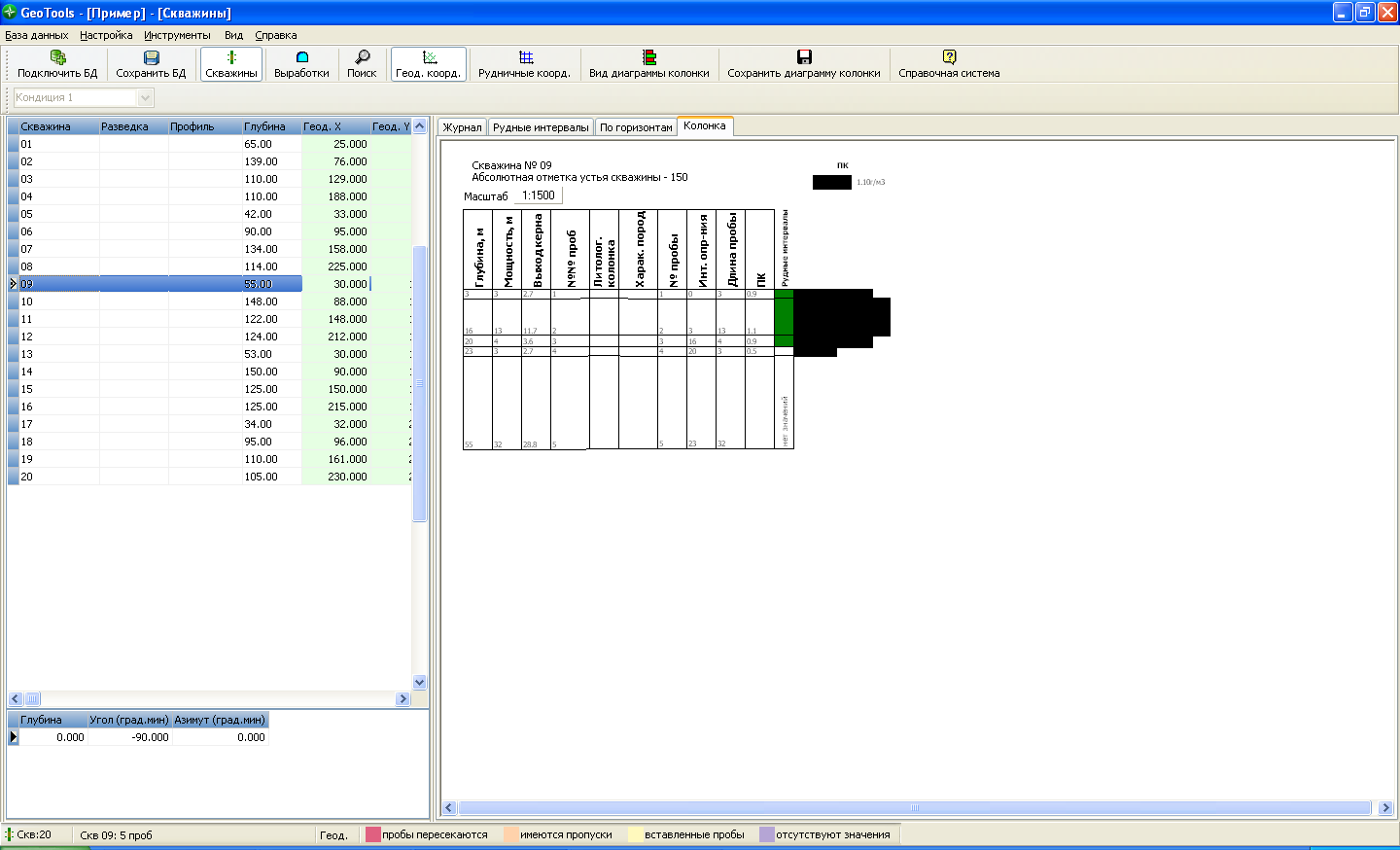This screenshot has width=1400, height=850.
Task: Click the Поиск magnifier icon
Action: (x=362, y=57)
